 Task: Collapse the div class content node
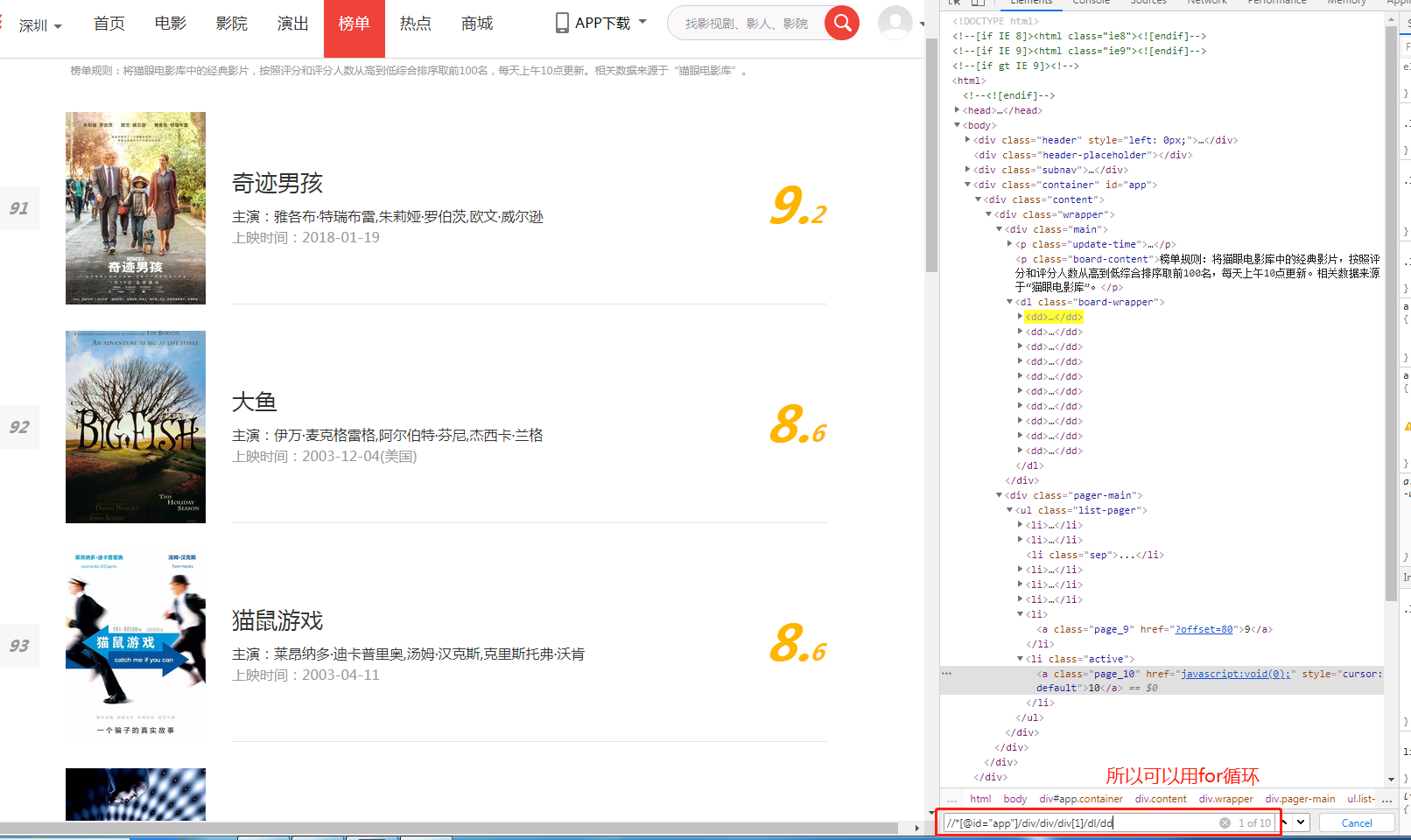[979, 199]
